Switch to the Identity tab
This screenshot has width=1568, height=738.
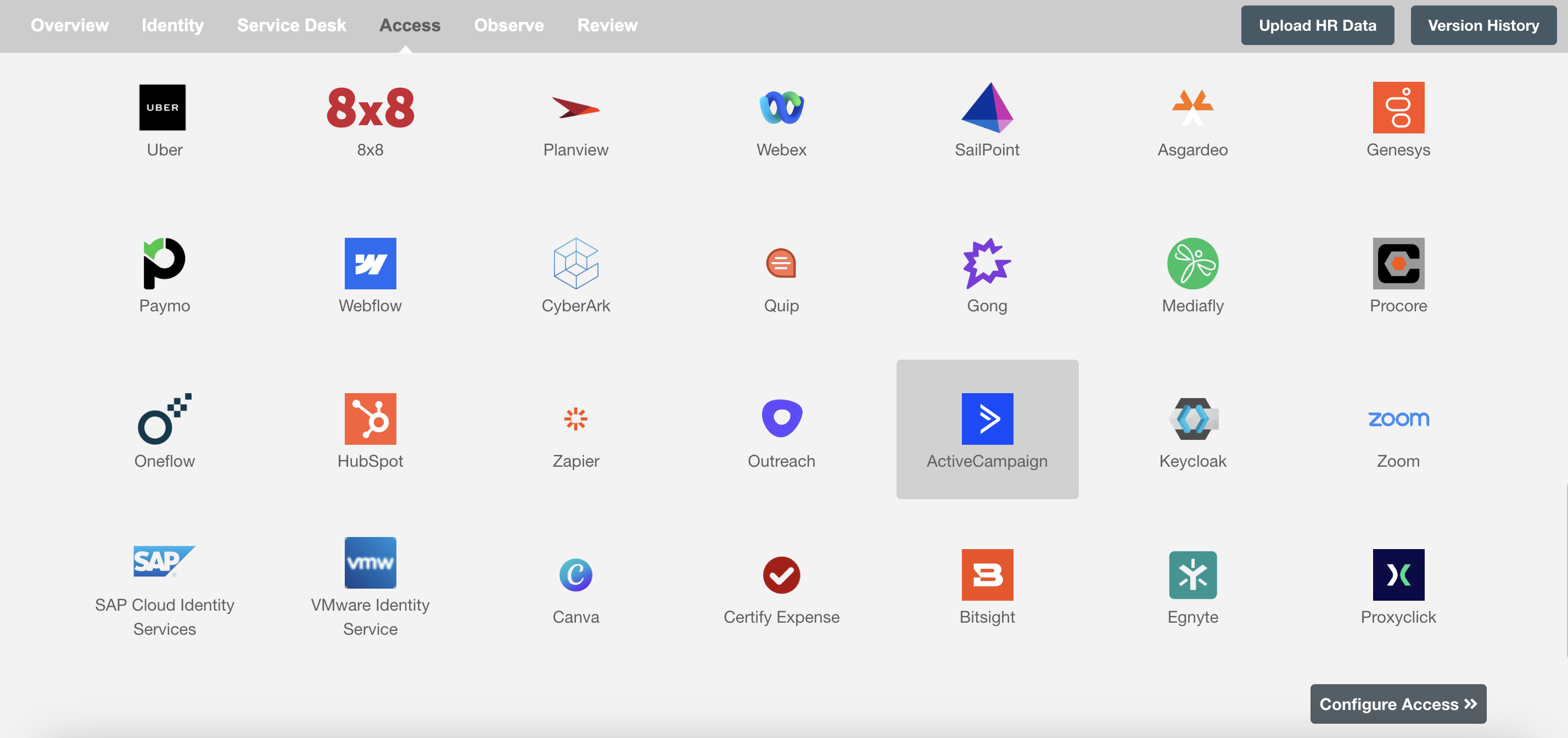click(173, 25)
